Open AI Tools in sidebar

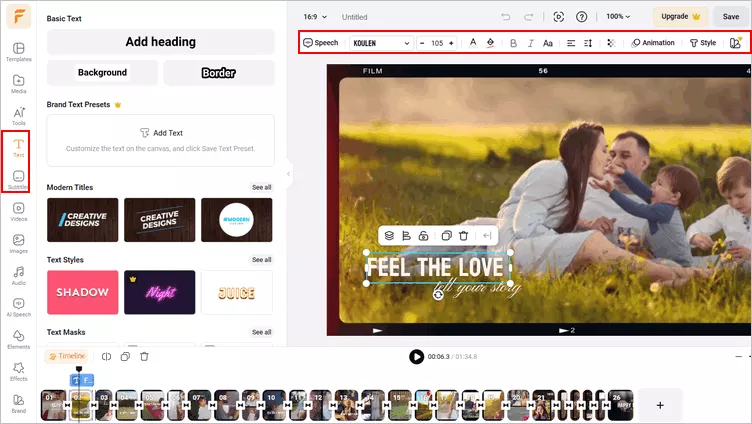coord(19,116)
